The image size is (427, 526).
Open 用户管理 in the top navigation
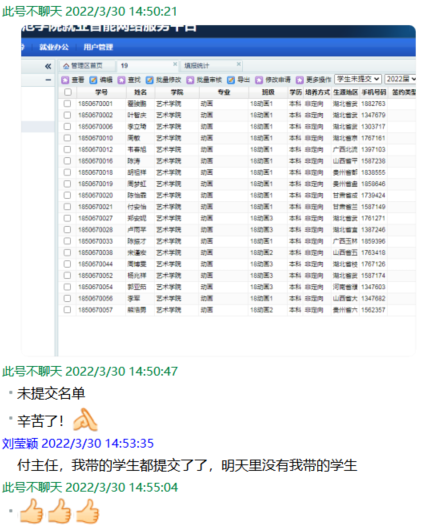98,47
